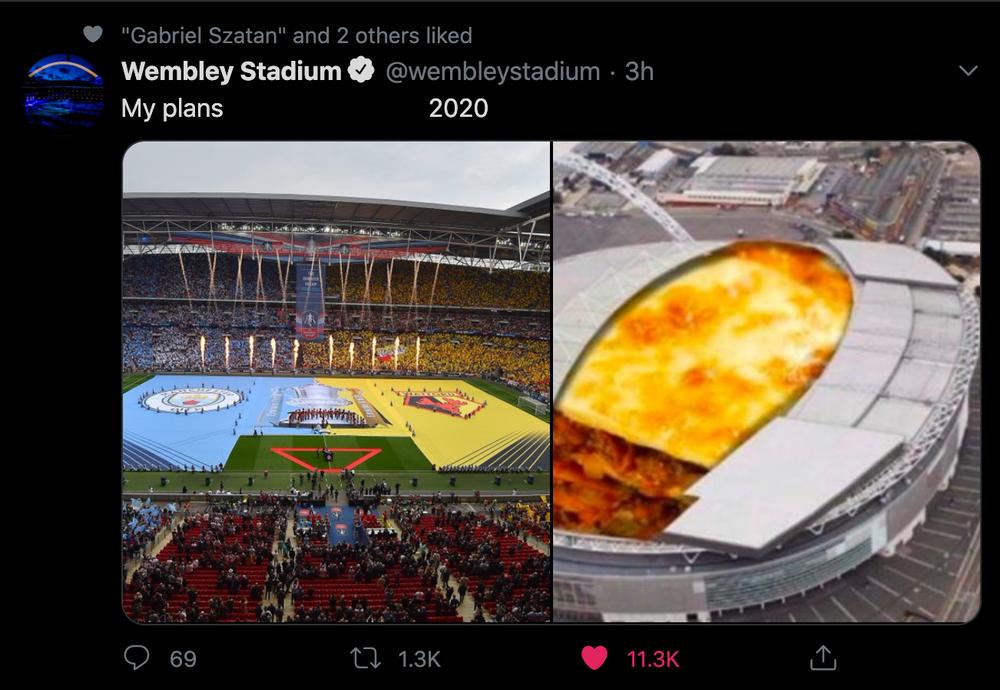Click the 69 replies count
Image resolution: width=1000 pixels, height=690 pixels.
pyautogui.click(x=183, y=659)
